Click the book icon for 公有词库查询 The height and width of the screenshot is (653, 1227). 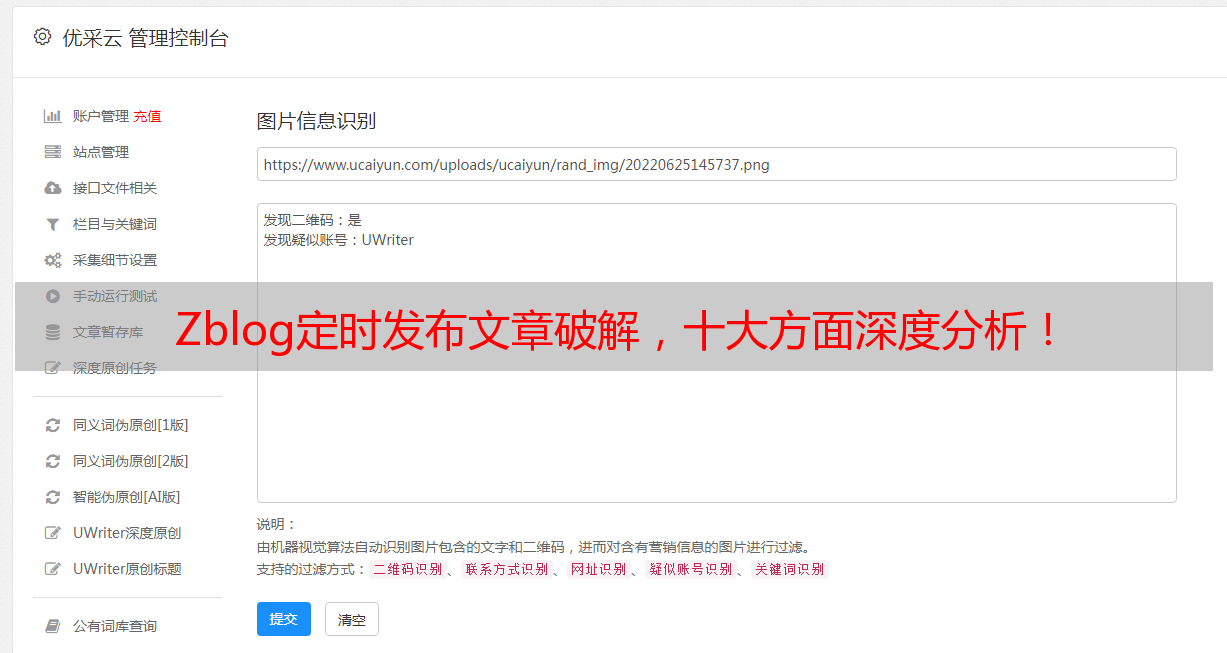point(53,626)
